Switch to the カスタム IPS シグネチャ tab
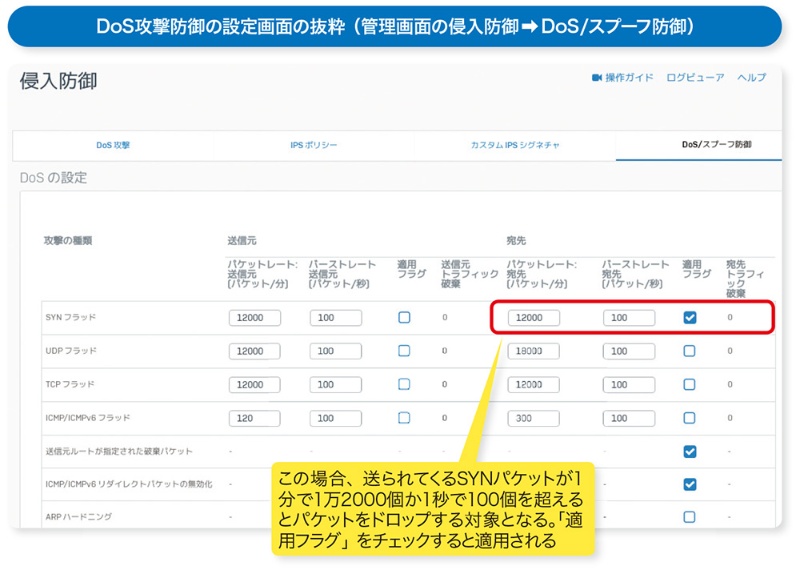Screen dimensions: 800x570 point(515,145)
